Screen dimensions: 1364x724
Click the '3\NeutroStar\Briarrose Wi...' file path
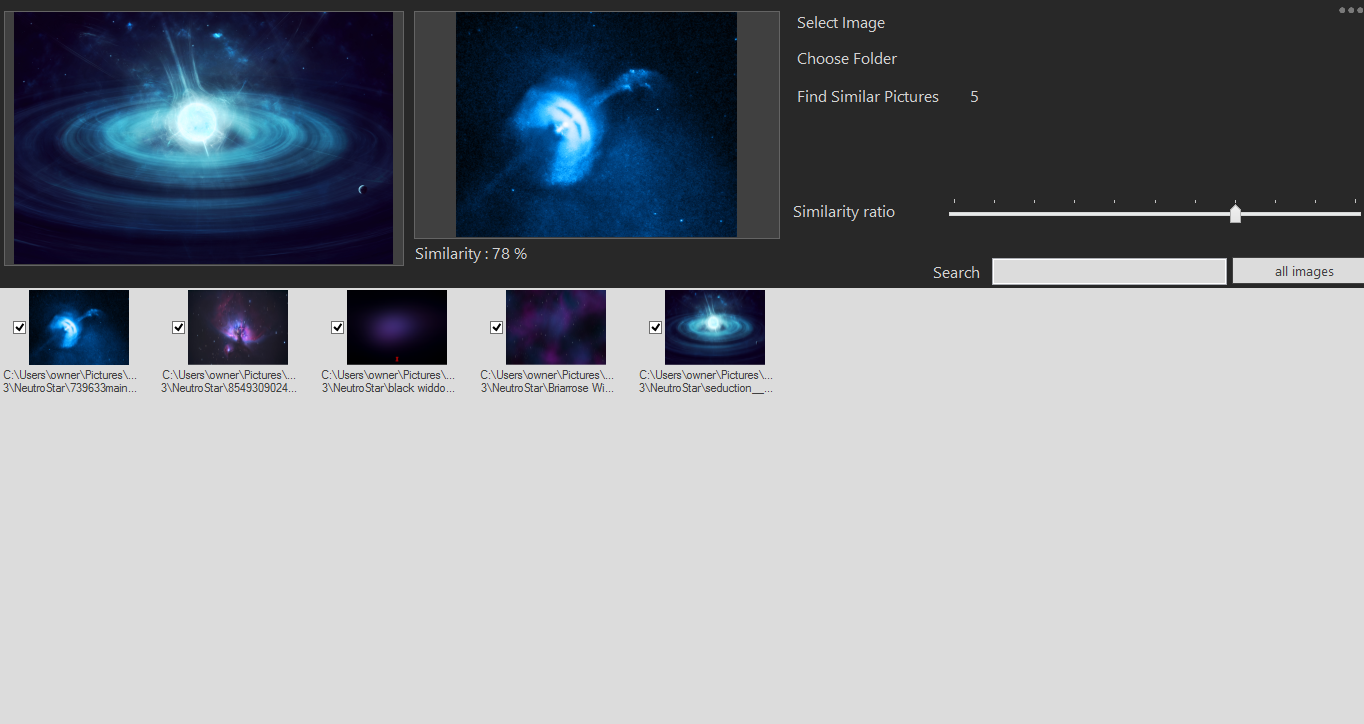(547, 388)
